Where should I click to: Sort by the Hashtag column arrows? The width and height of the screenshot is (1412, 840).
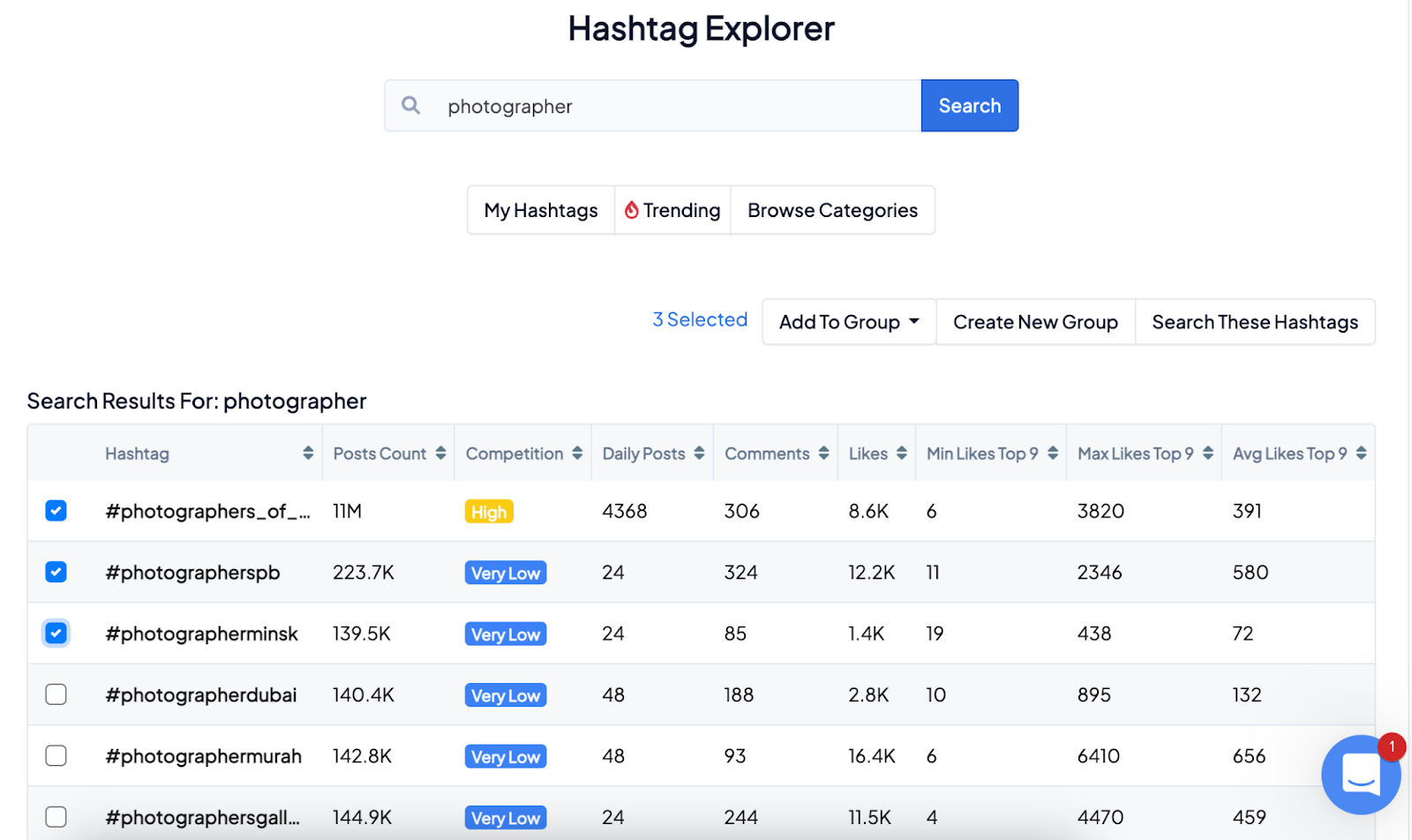click(308, 454)
